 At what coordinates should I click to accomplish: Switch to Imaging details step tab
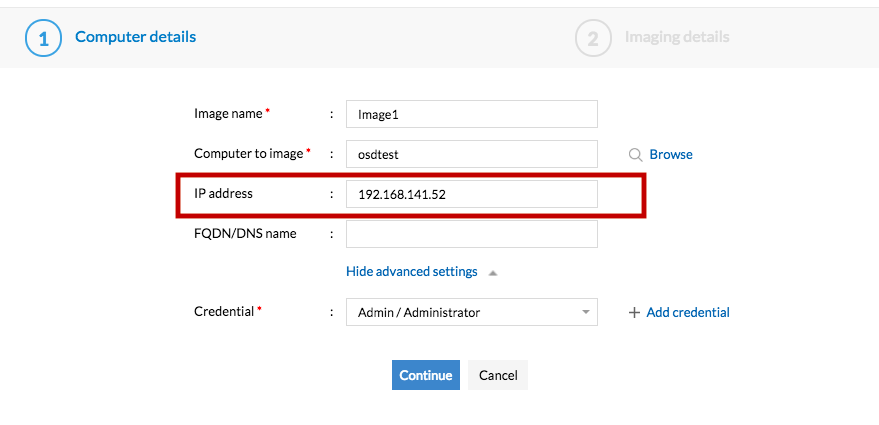(x=677, y=37)
